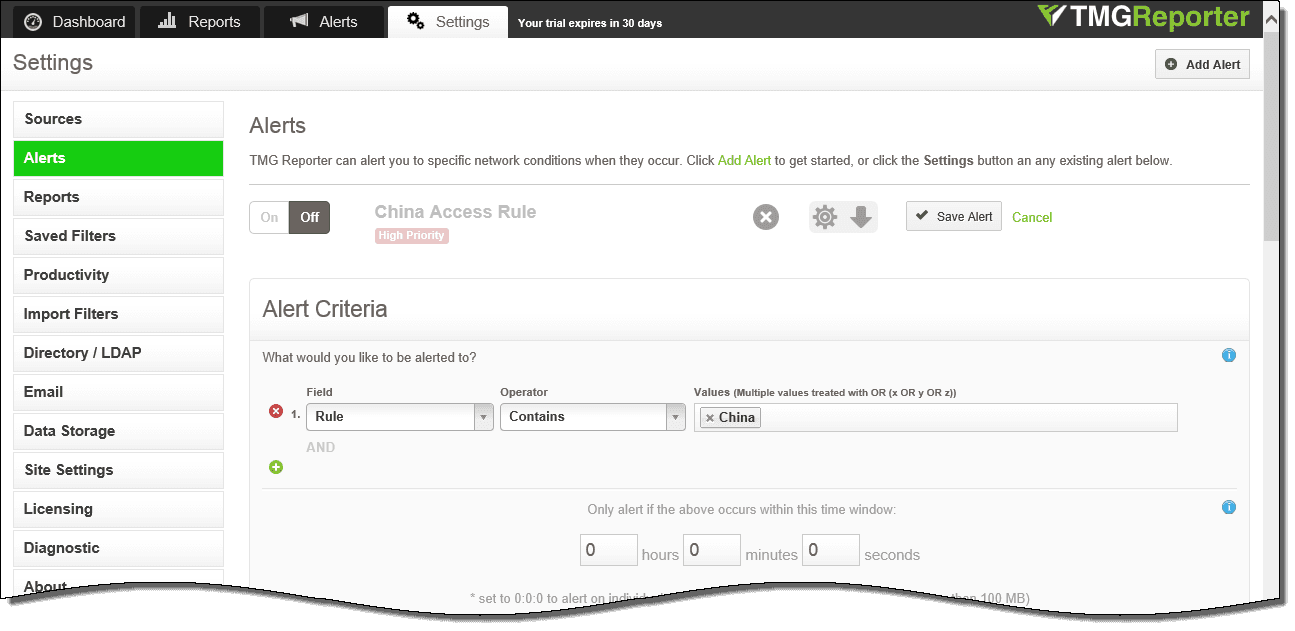Click the down arrow beside the gear
The image size is (1295, 631).
click(x=861, y=217)
